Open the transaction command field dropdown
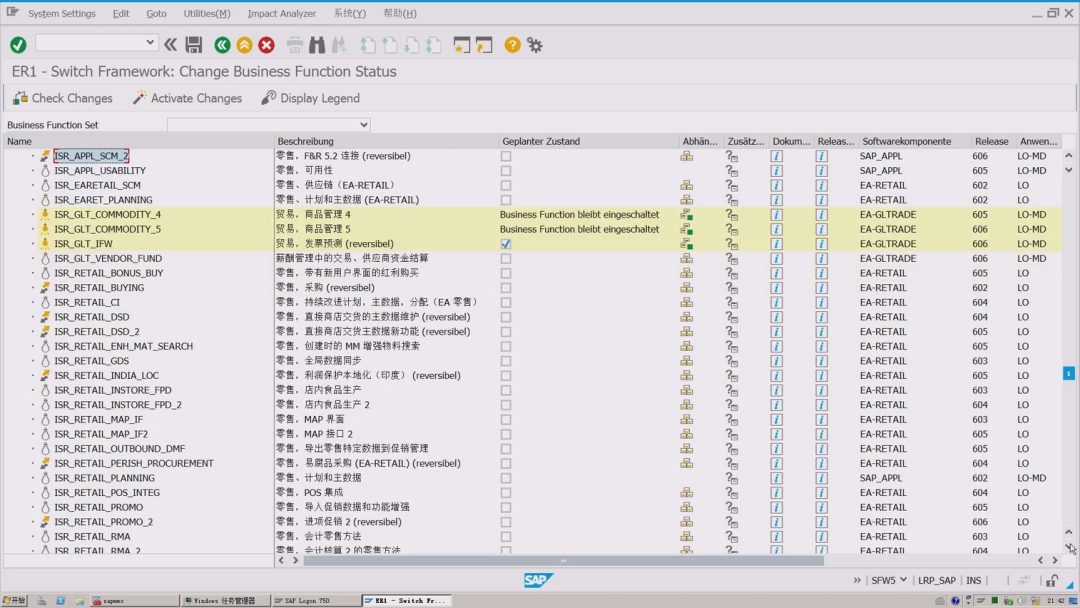This screenshot has height=608, width=1080. coord(149,43)
